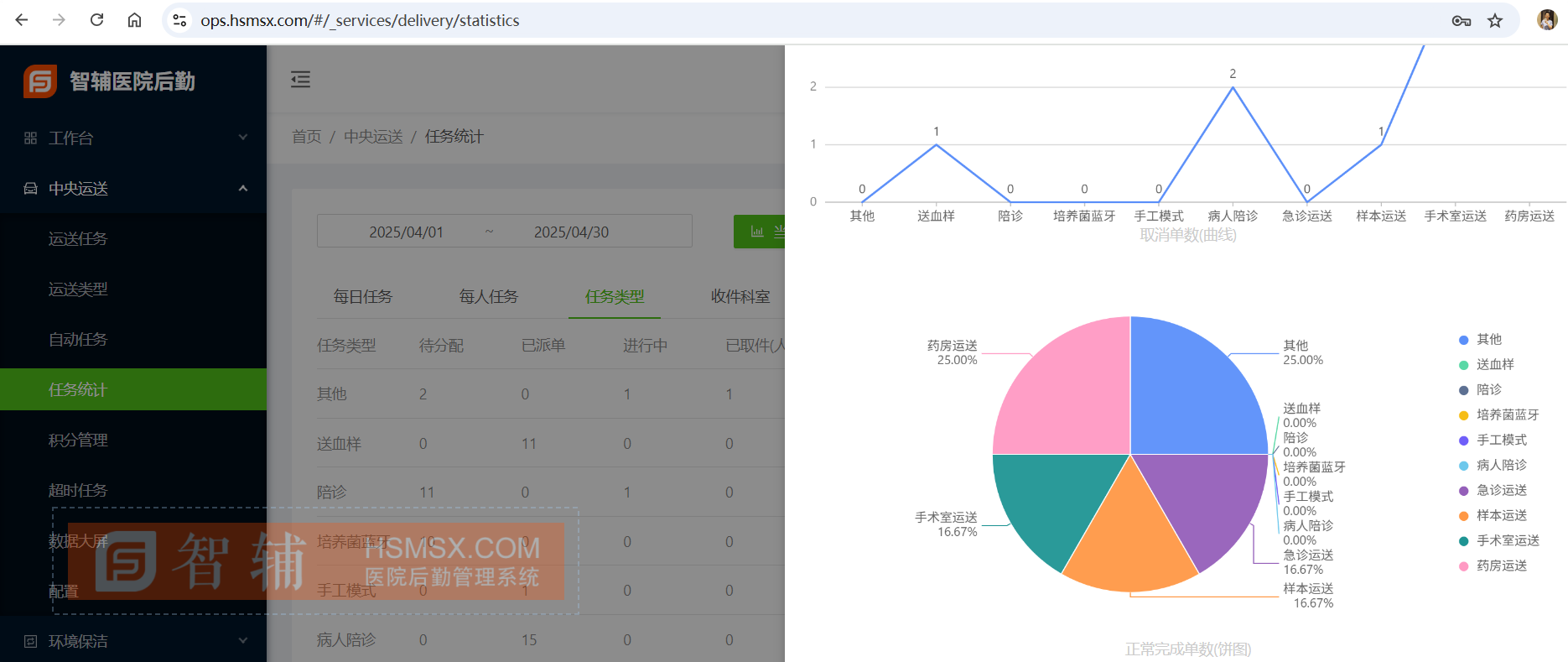Click the sidebar collapse hamburger icon
Image resolution: width=1568 pixels, height=662 pixels.
pyautogui.click(x=300, y=80)
